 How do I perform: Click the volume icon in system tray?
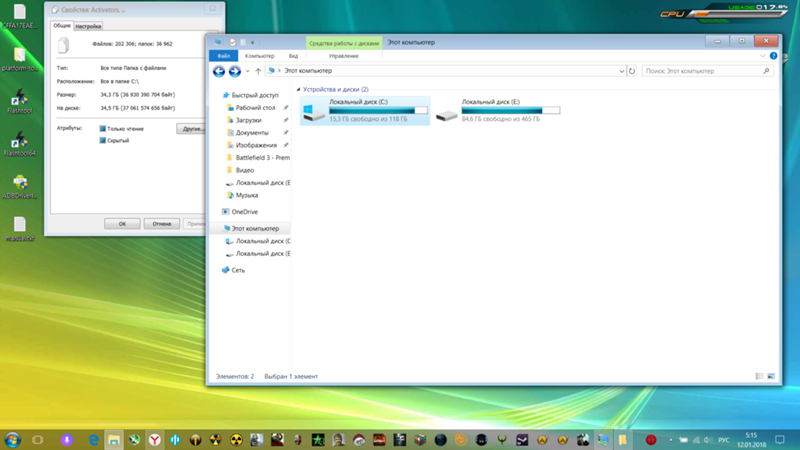(x=708, y=440)
